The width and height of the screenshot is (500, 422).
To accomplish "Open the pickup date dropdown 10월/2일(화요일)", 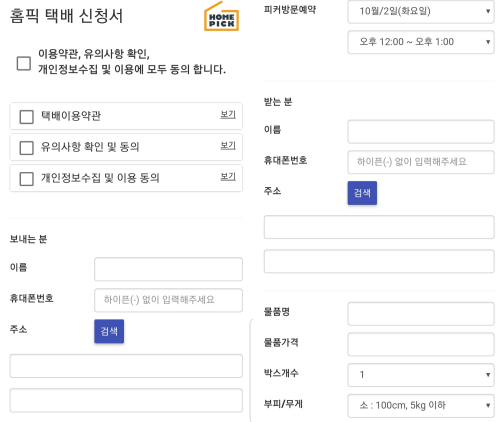I will pyautogui.click(x=421, y=11).
